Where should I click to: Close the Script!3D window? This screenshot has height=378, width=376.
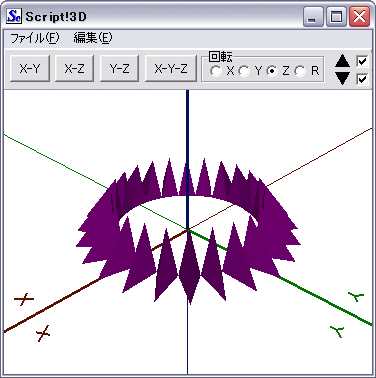(359, 17)
